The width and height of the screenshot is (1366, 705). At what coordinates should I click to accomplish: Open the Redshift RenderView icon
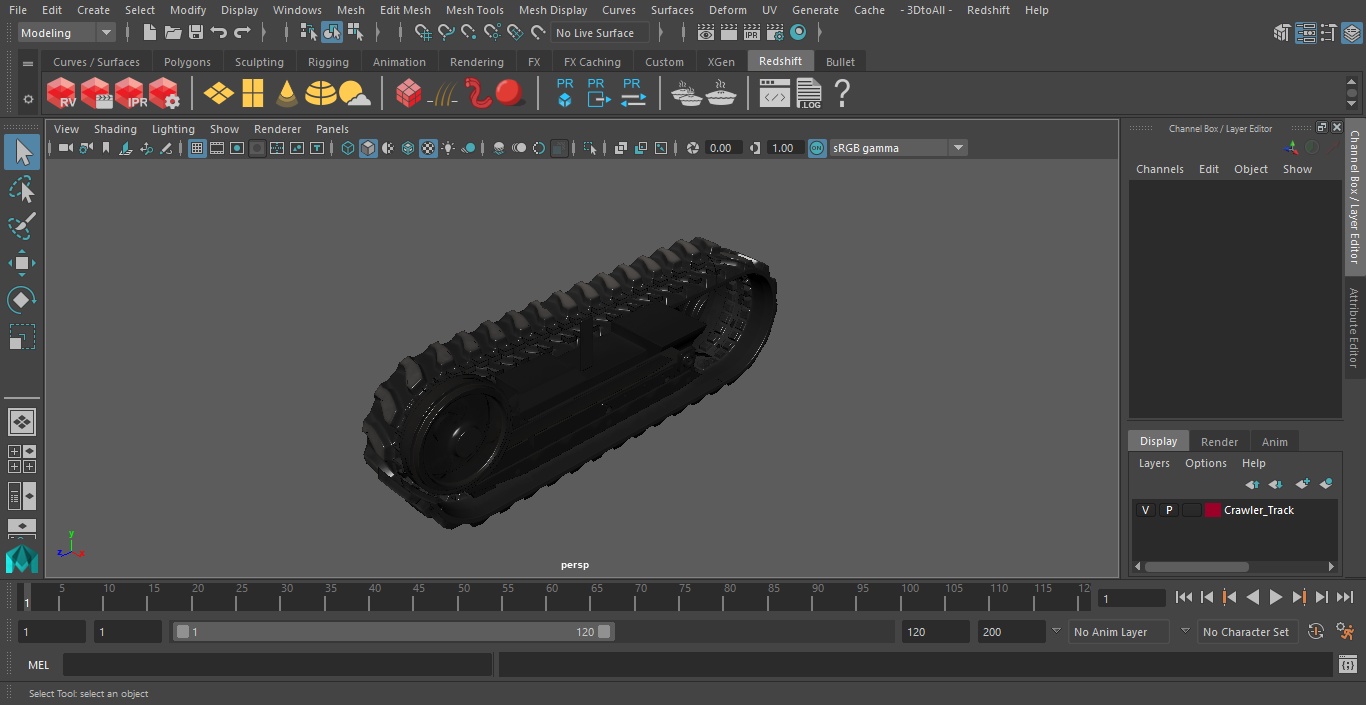click(x=61, y=93)
